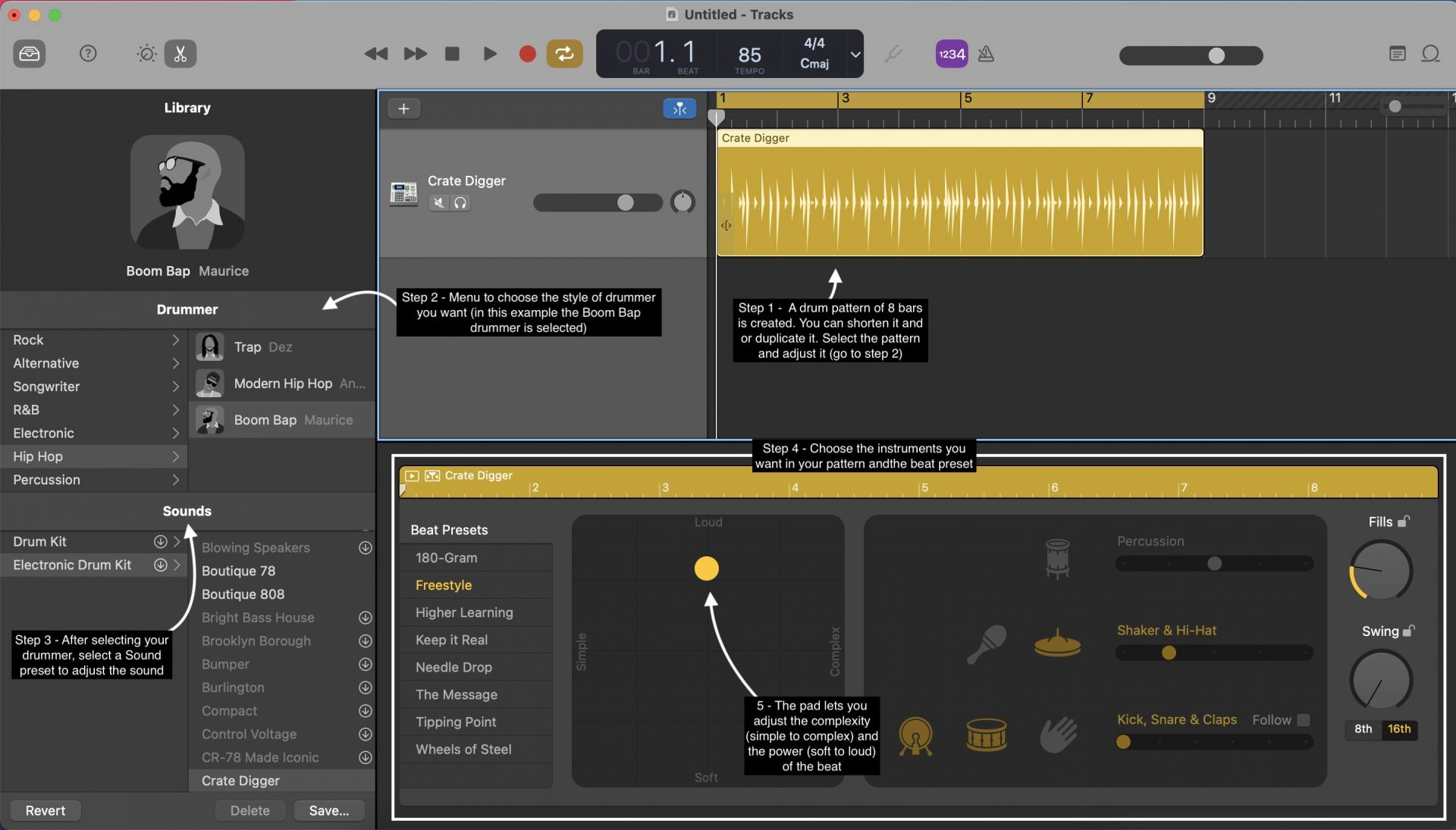Click the yellow complexity pad puck
Viewport: 1456px width, 830px height.
tap(706, 568)
